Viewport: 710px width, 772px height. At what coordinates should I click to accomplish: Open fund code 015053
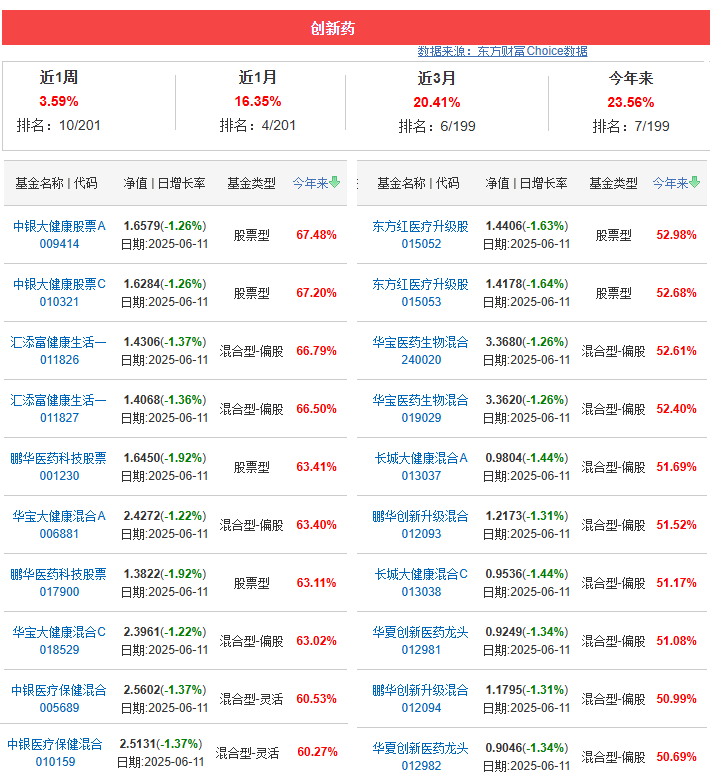pos(421,302)
